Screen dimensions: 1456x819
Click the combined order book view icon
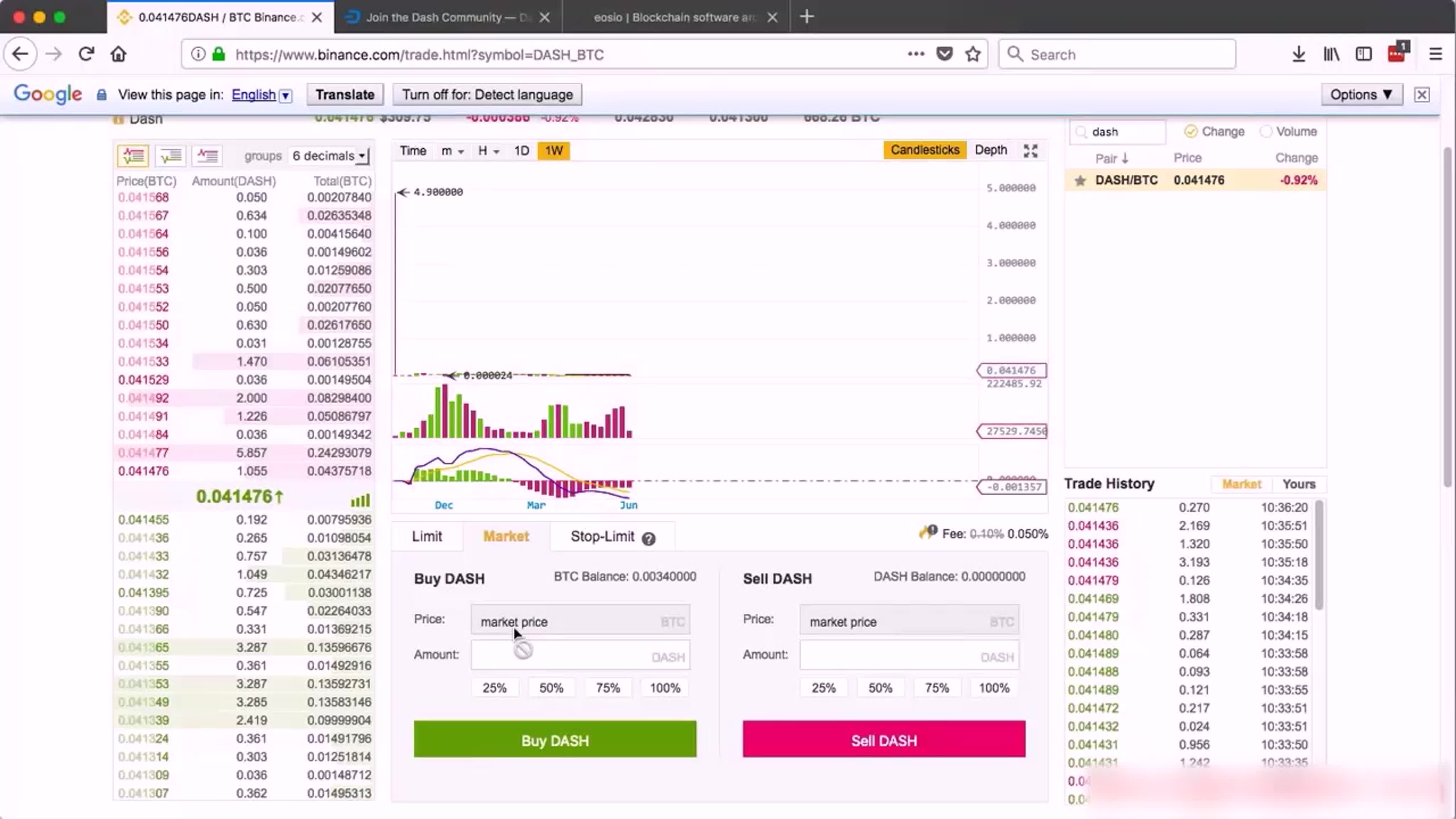point(133,155)
